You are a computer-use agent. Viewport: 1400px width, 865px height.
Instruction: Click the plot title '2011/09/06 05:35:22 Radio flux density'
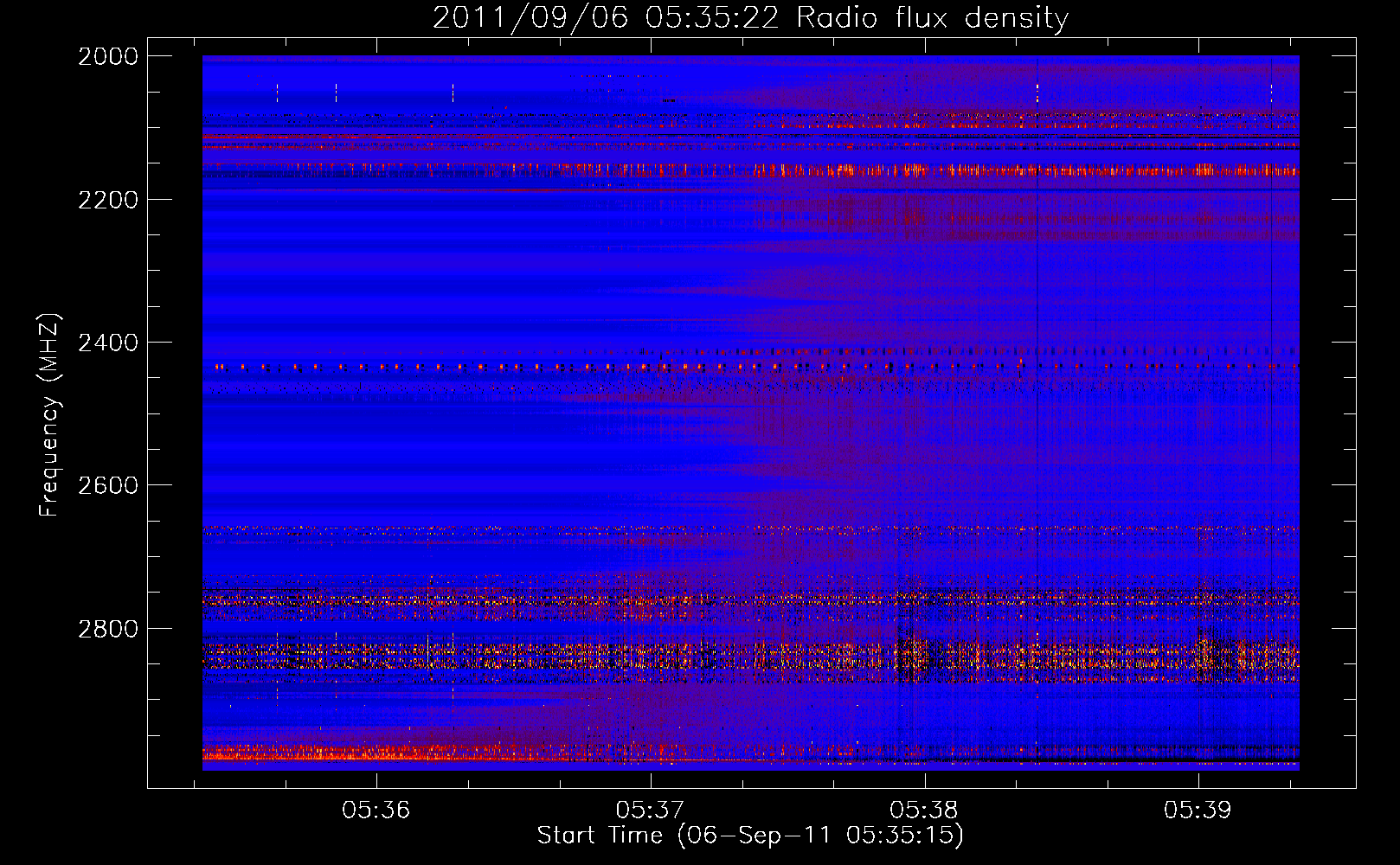pyautogui.click(x=750, y=17)
